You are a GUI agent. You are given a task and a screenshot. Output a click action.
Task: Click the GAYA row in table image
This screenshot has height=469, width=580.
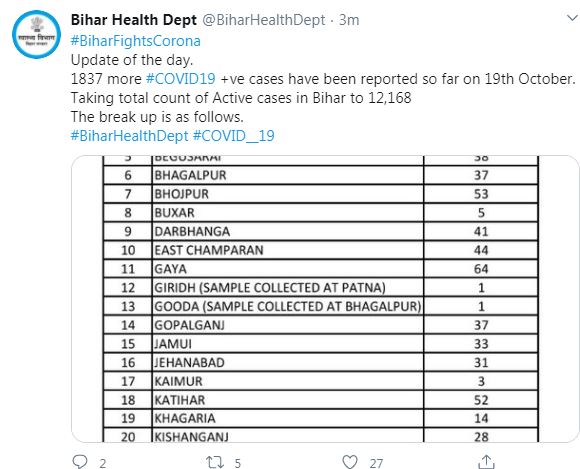pos(321,269)
